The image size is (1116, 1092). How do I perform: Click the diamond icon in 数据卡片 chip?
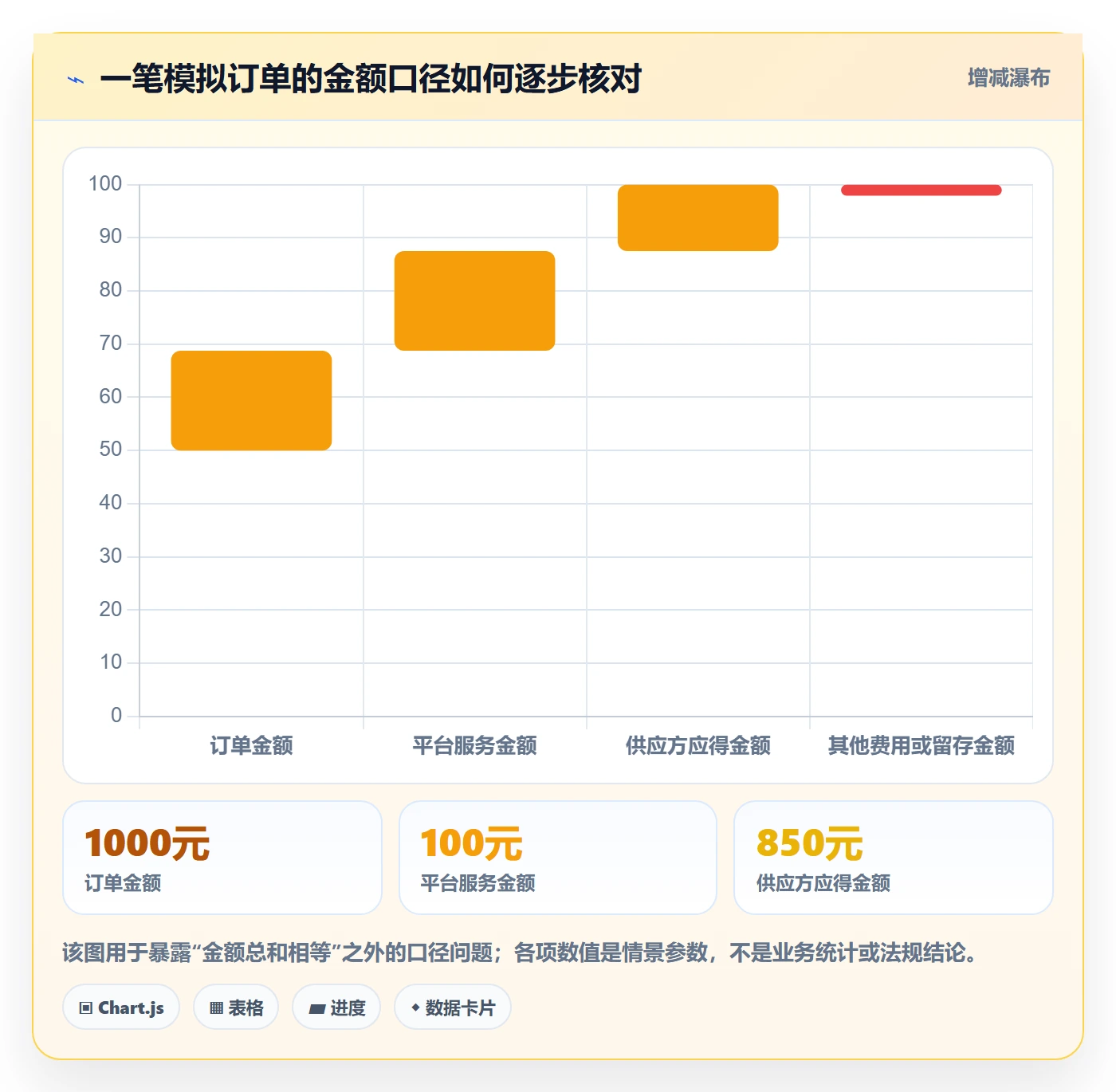click(415, 1008)
